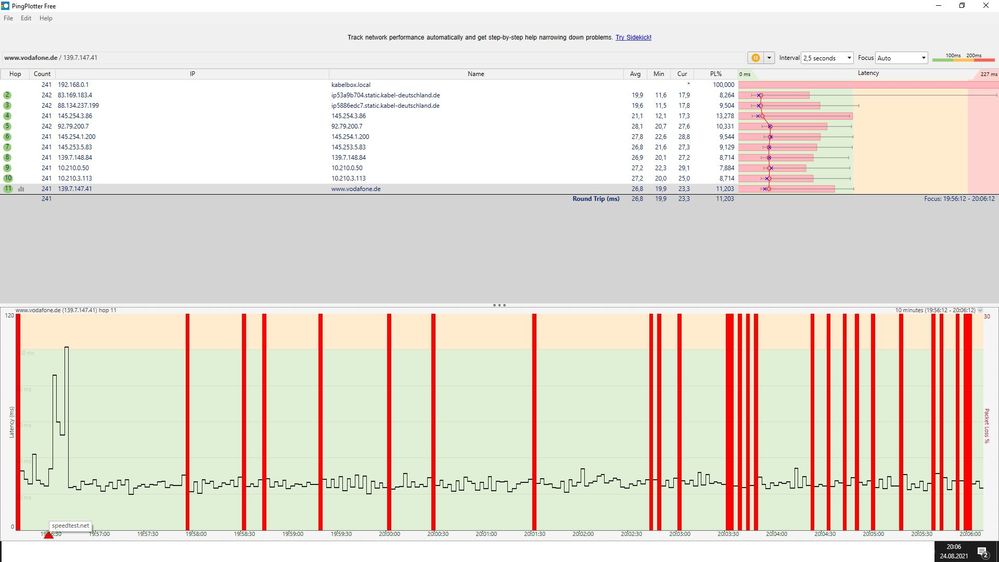
Task: Select the hop 4 green circle icon
Action: click(8, 116)
